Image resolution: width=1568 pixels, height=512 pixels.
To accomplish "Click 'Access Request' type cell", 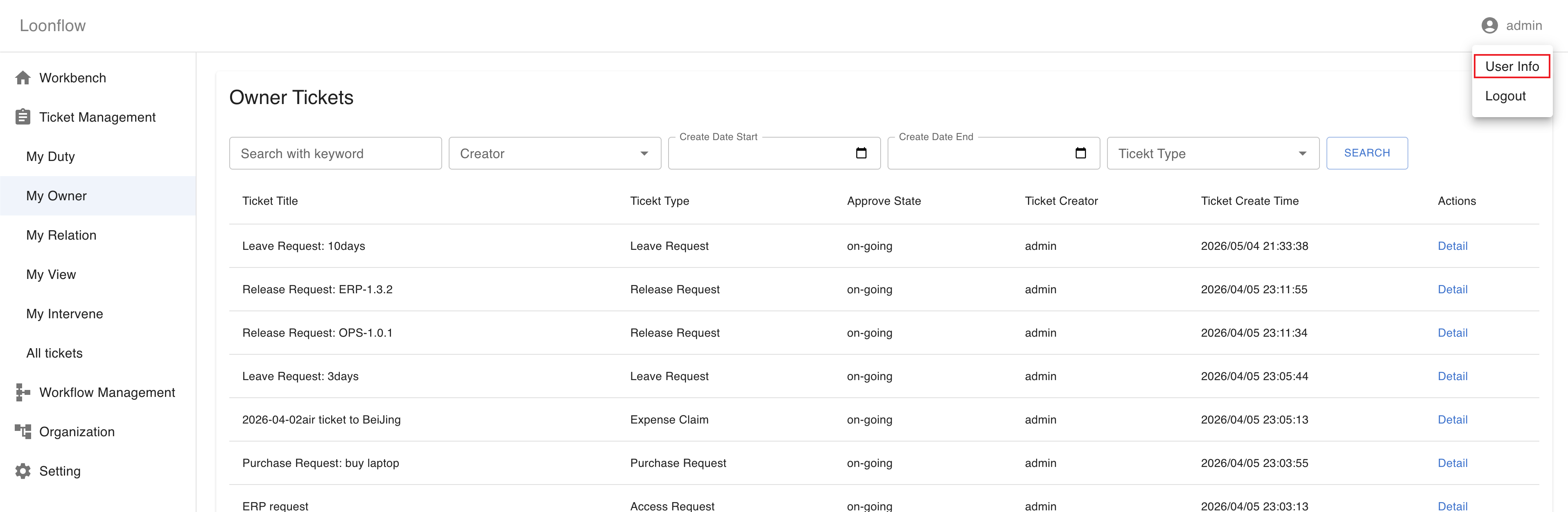I will click(x=672, y=506).
